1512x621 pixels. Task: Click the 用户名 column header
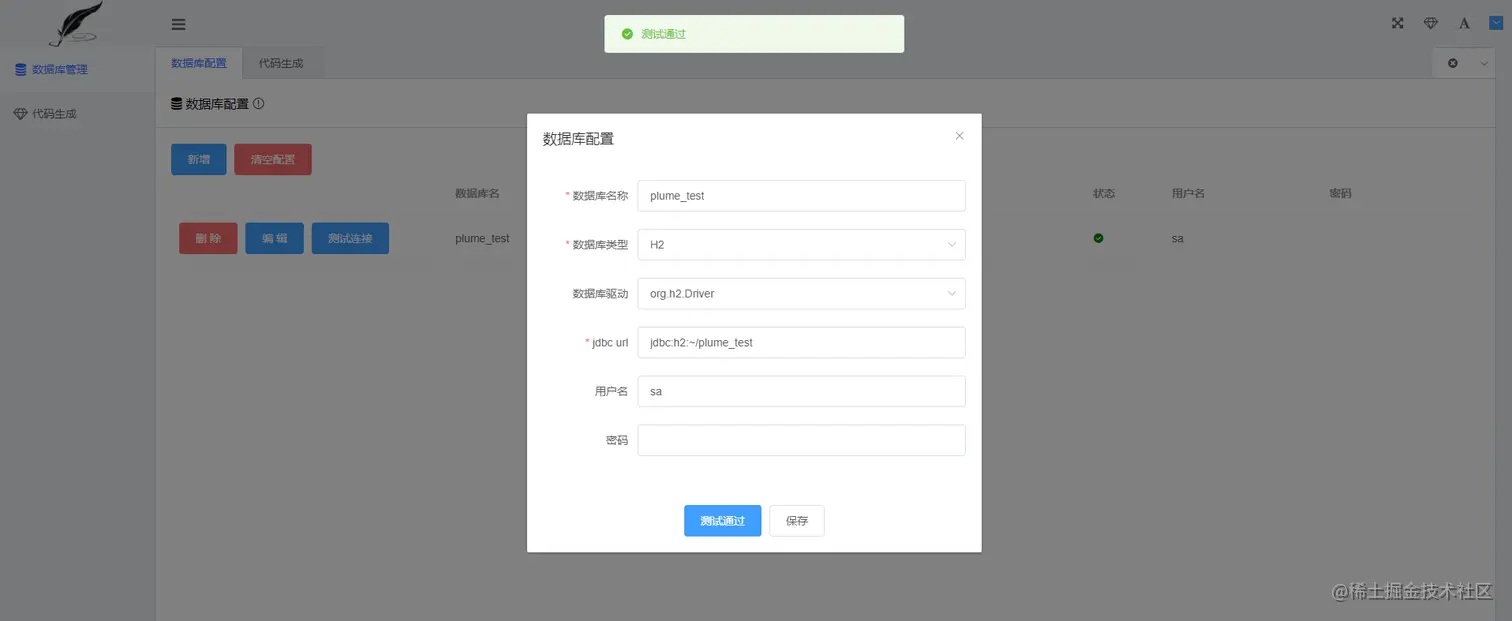(x=1188, y=193)
